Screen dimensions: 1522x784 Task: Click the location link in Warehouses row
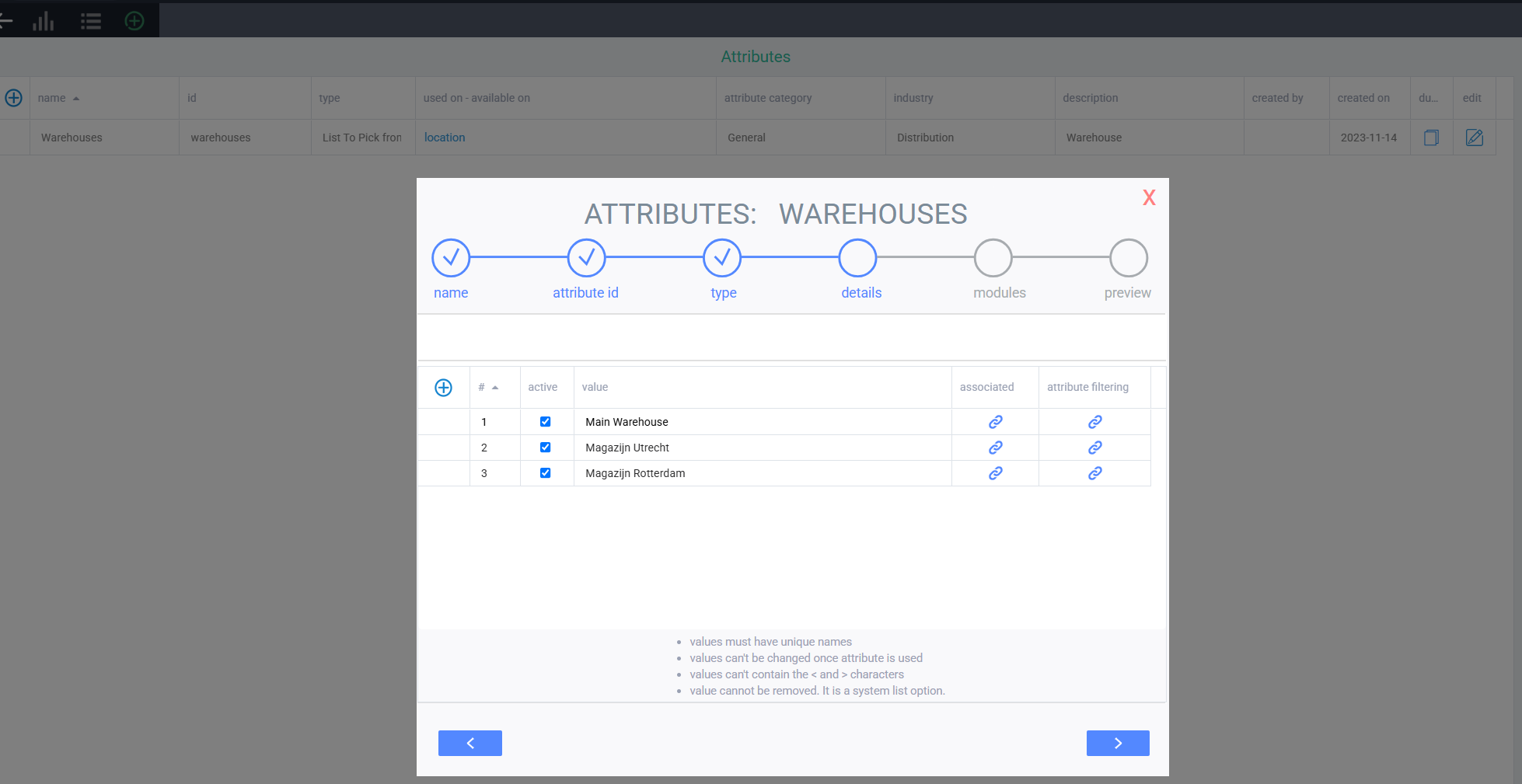point(445,138)
